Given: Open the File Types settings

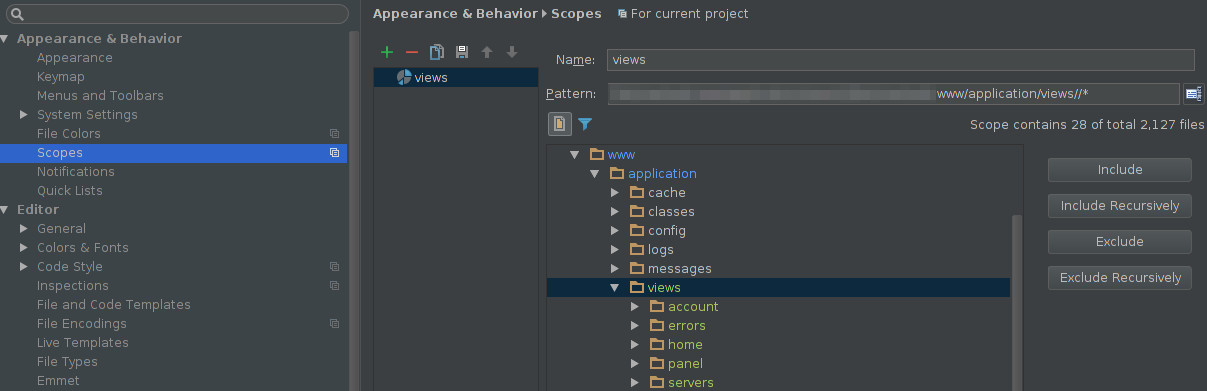Looking at the screenshot, I should (67, 362).
